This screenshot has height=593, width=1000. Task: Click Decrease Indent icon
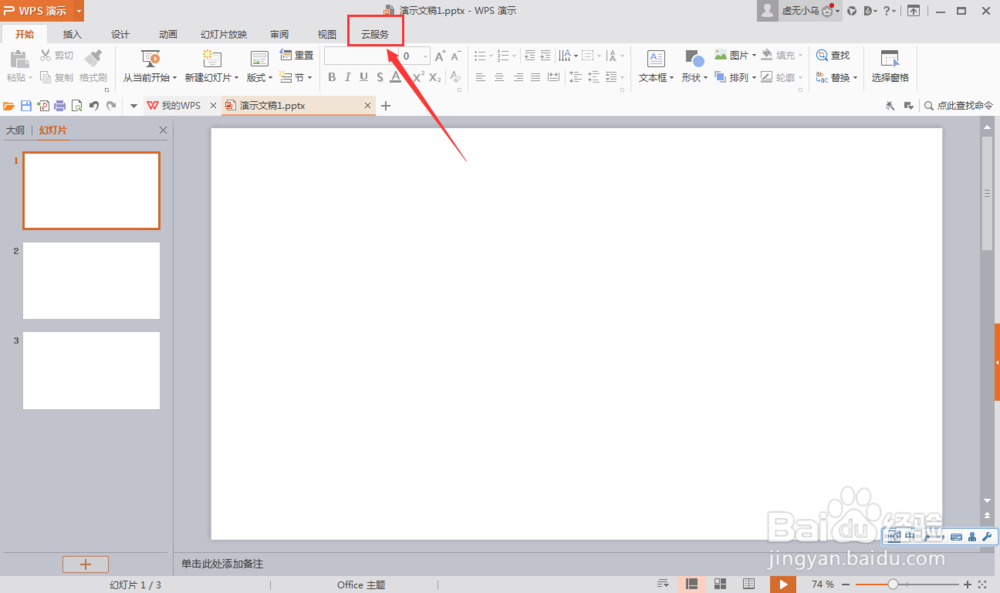tap(530, 55)
